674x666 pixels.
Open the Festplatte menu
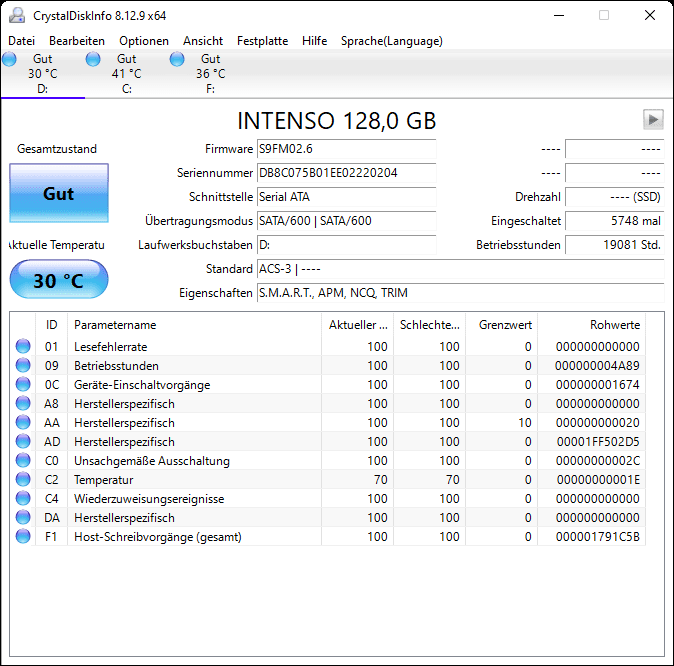click(263, 41)
